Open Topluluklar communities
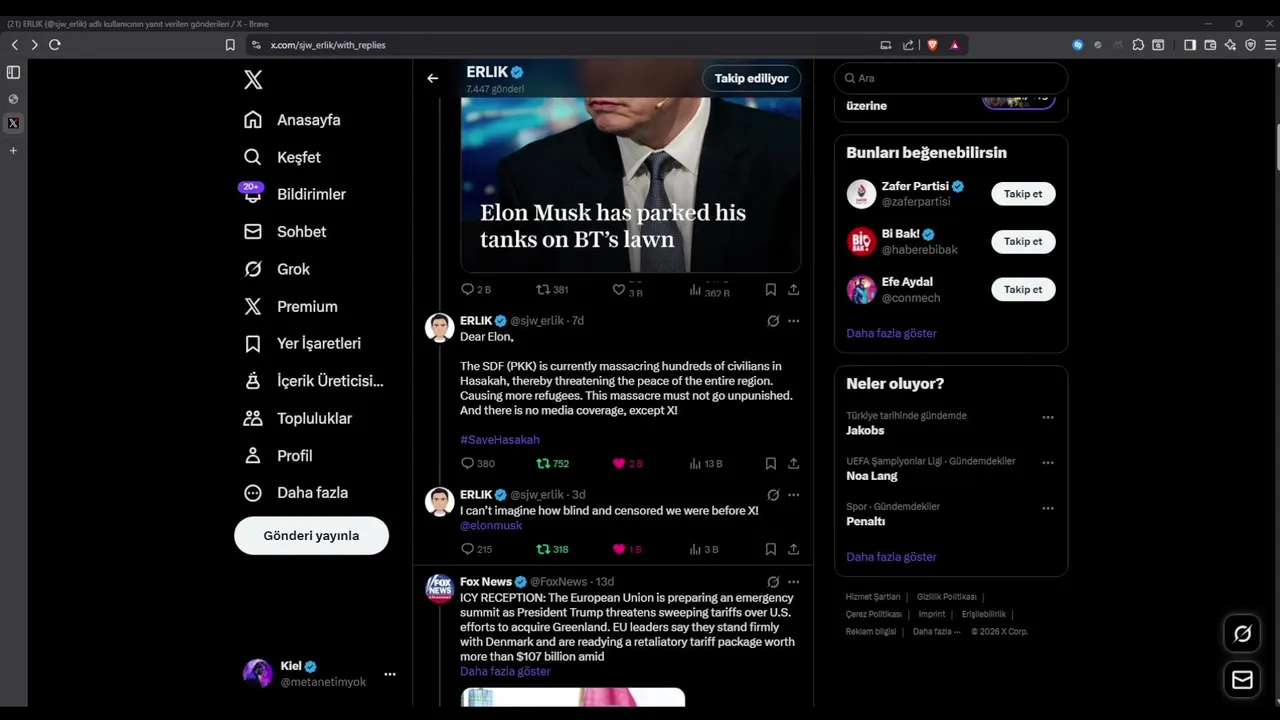This screenshot has width=1280, height=720. 297,418
